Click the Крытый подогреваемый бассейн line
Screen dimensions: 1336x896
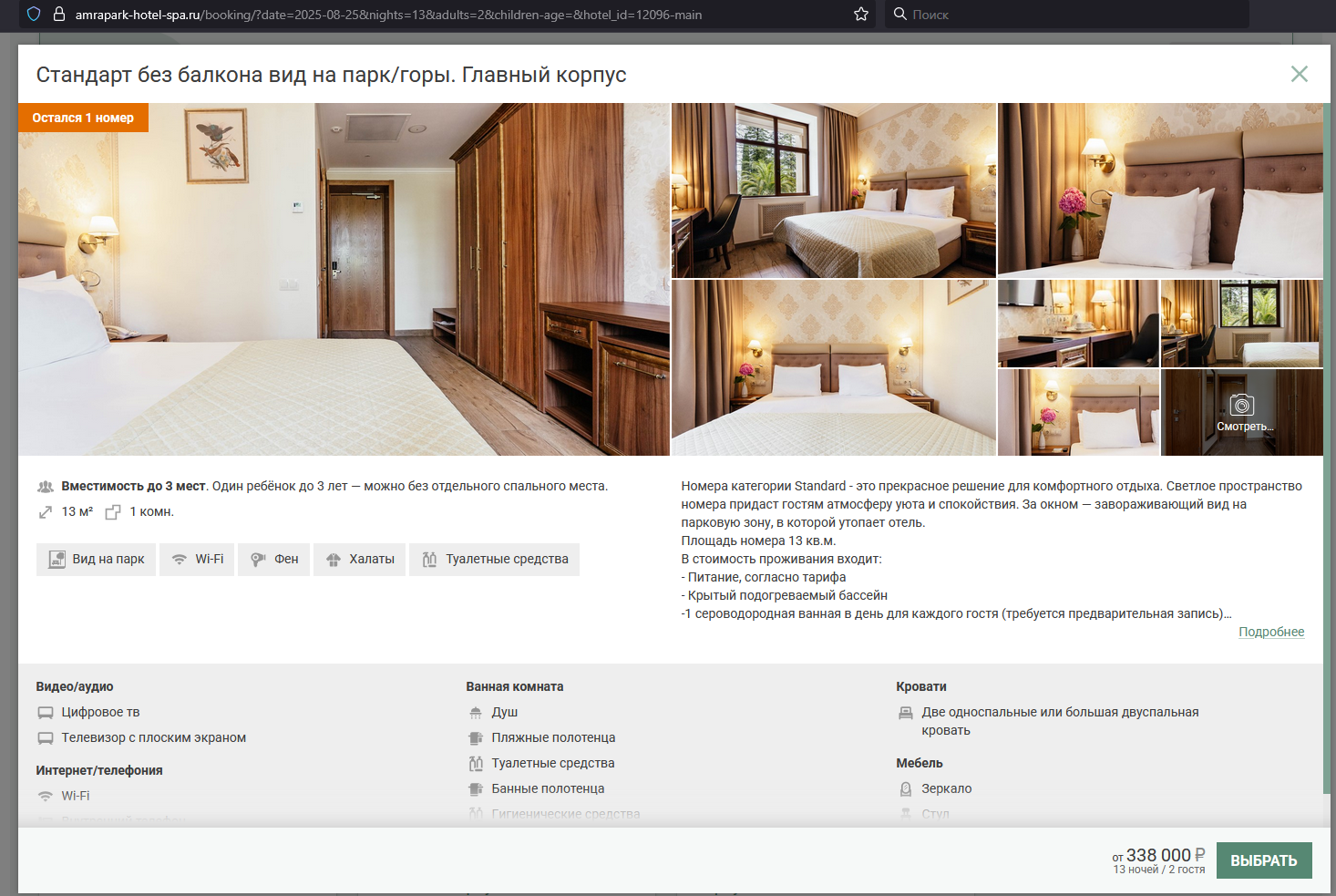785,595
